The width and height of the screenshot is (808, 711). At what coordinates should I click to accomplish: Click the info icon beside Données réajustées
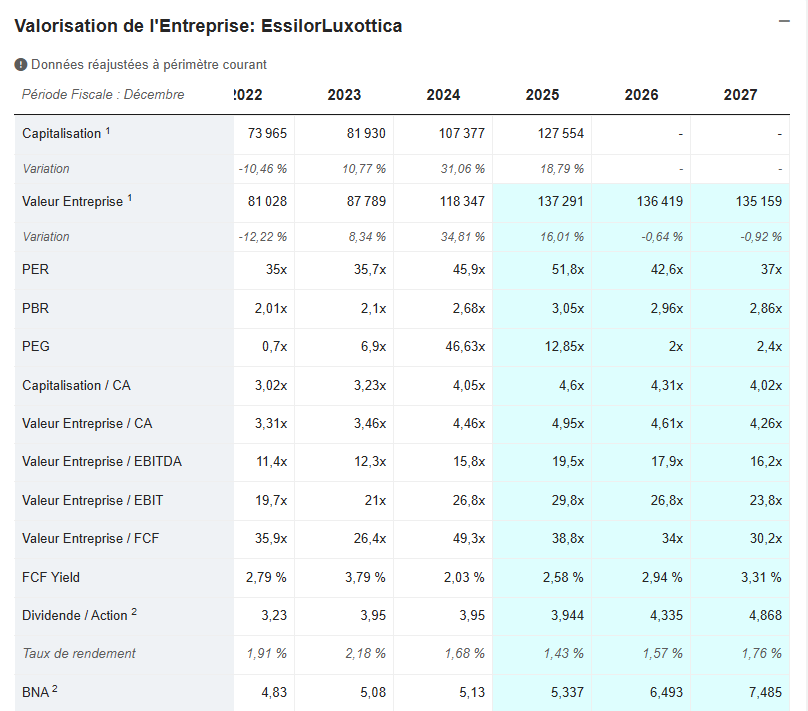[21, 65]
